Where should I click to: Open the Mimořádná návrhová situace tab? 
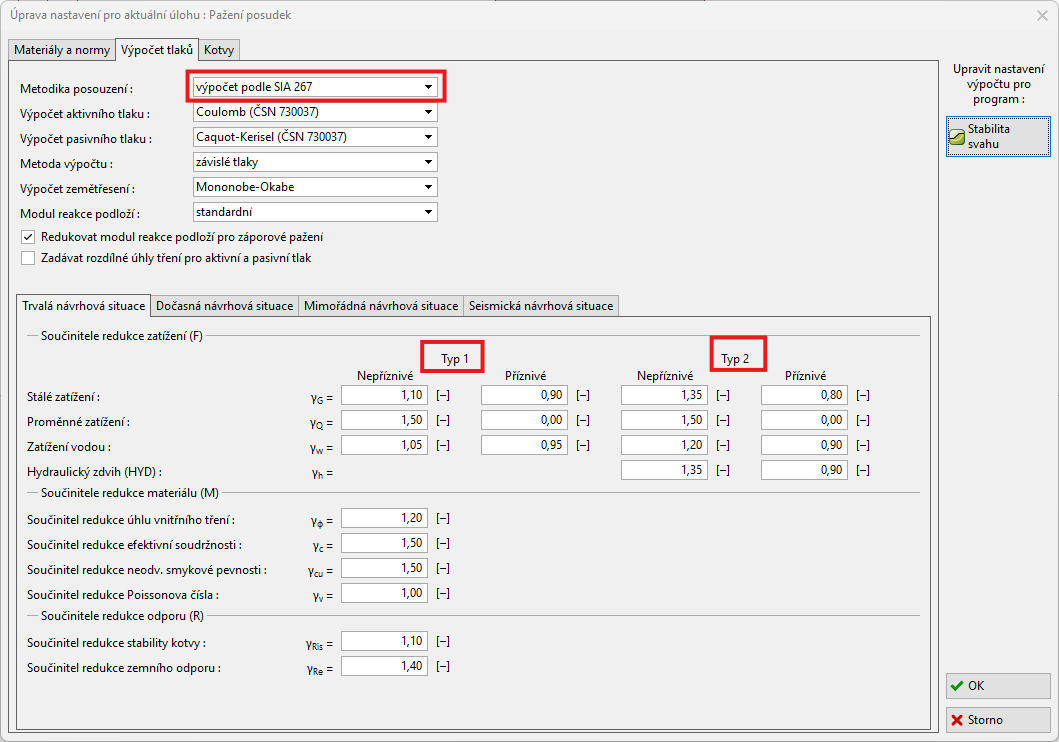coord(381,306)
